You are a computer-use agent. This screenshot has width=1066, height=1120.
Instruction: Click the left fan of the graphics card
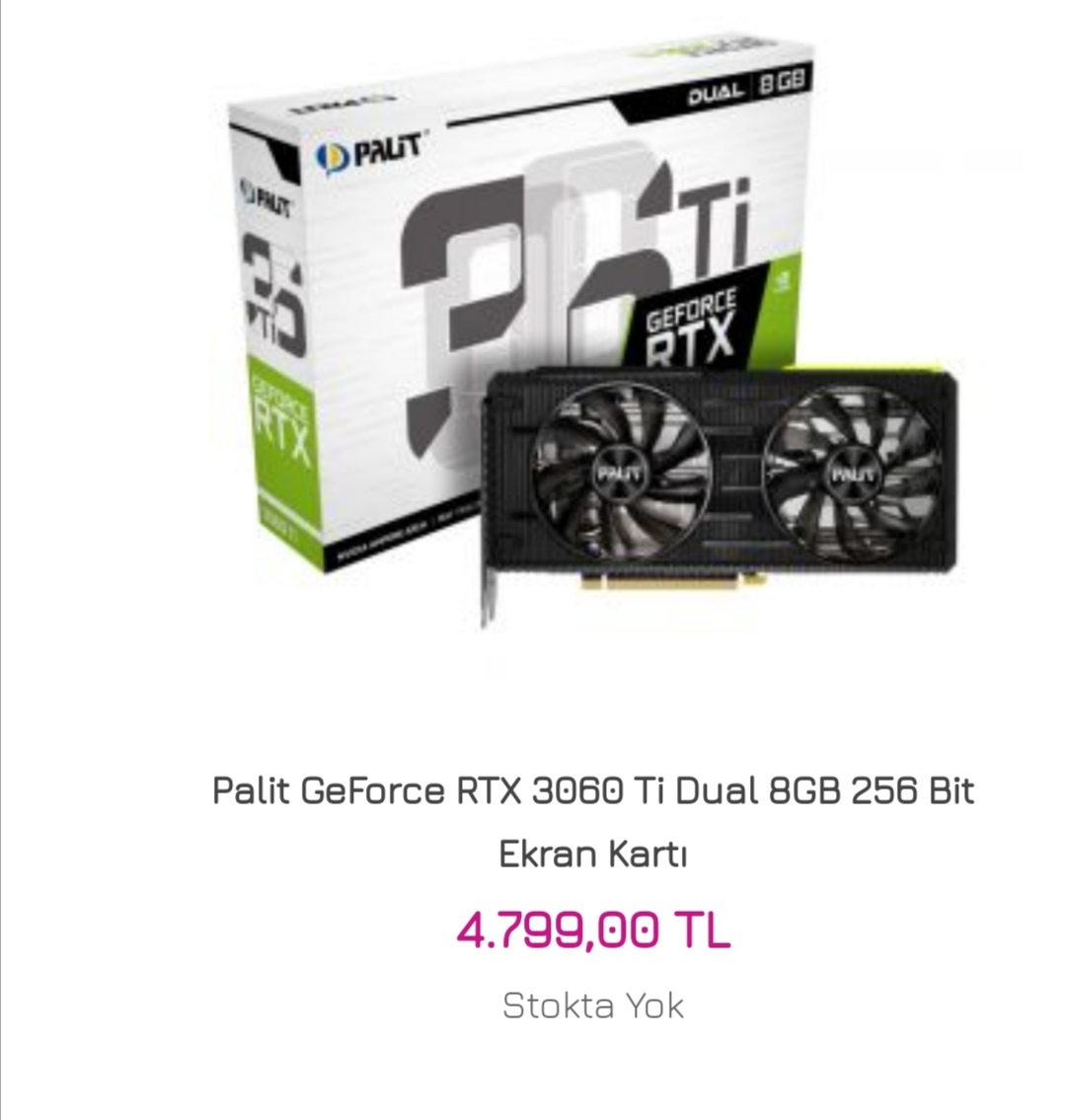click(620, 473)
